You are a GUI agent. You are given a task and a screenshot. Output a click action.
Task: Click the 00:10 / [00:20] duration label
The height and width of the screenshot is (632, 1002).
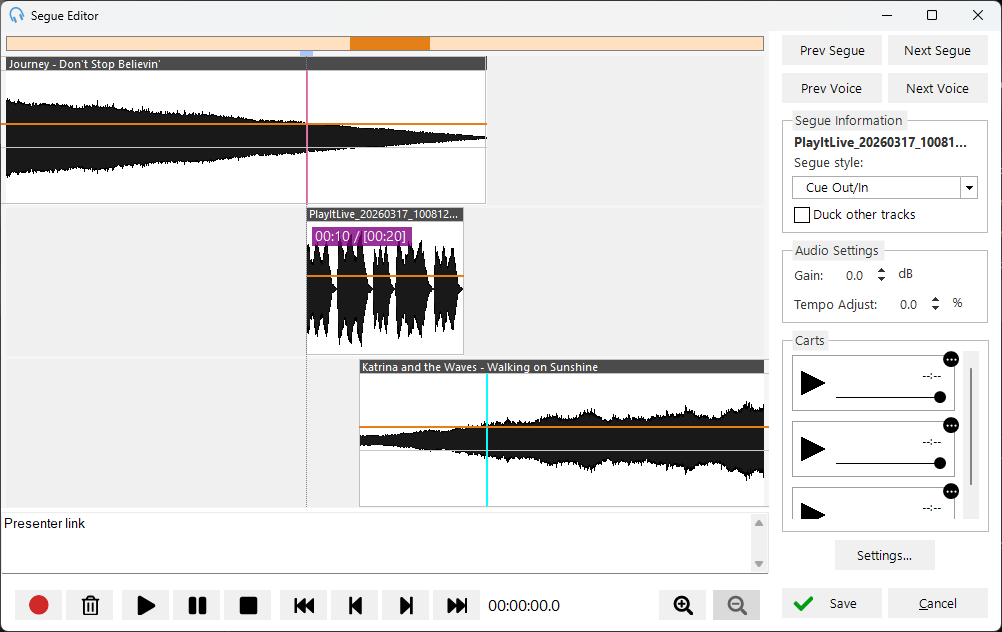coord(362,236)
